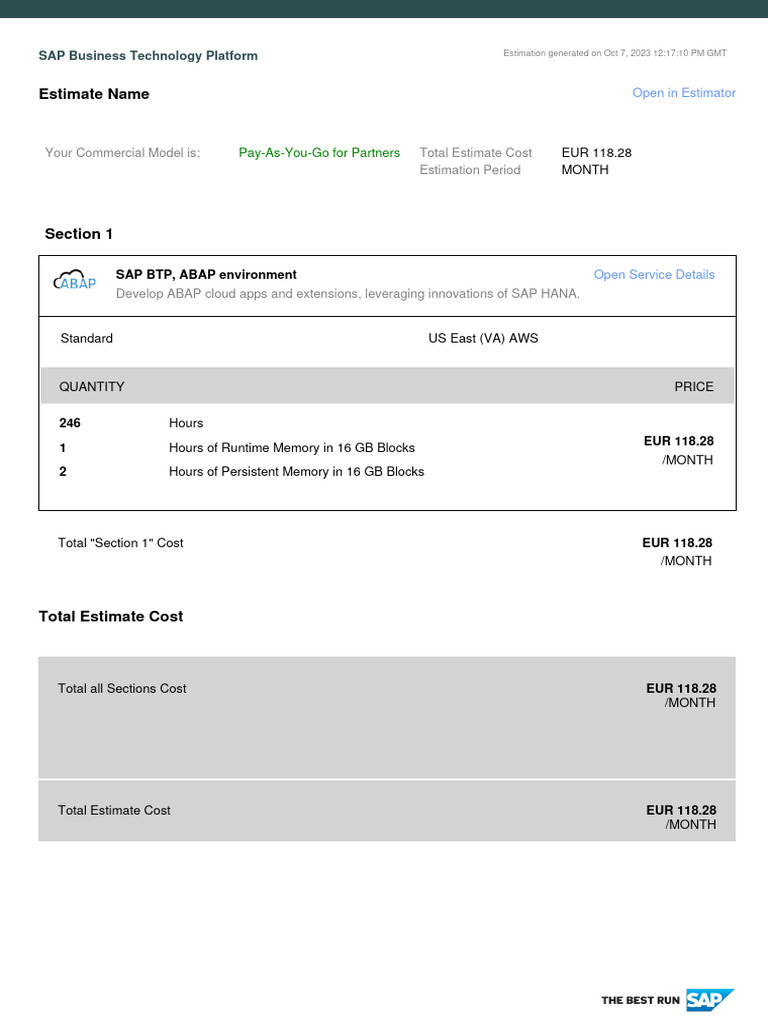Click the Total all Sections Cost row
The height and width of the screenshot is (1024, 768).
tap(122, 689)
